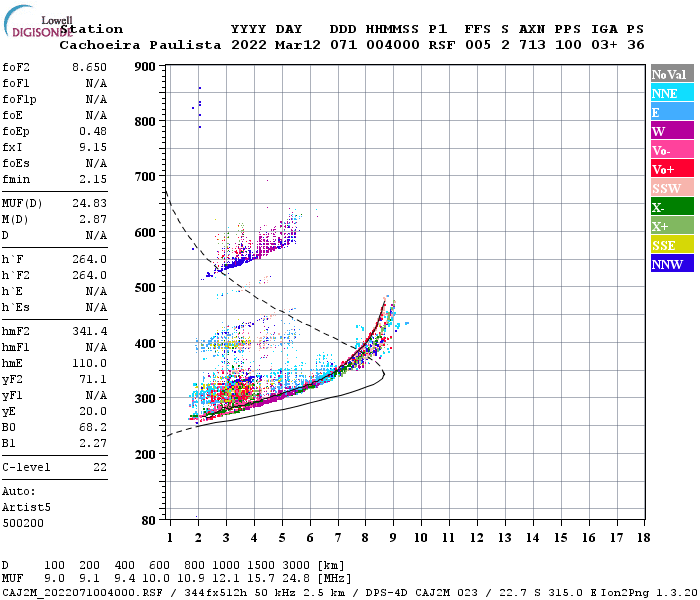This screenshot has height=600, width=700.
Task: Click the 900 km y-axis label
Action: point(145,67)
